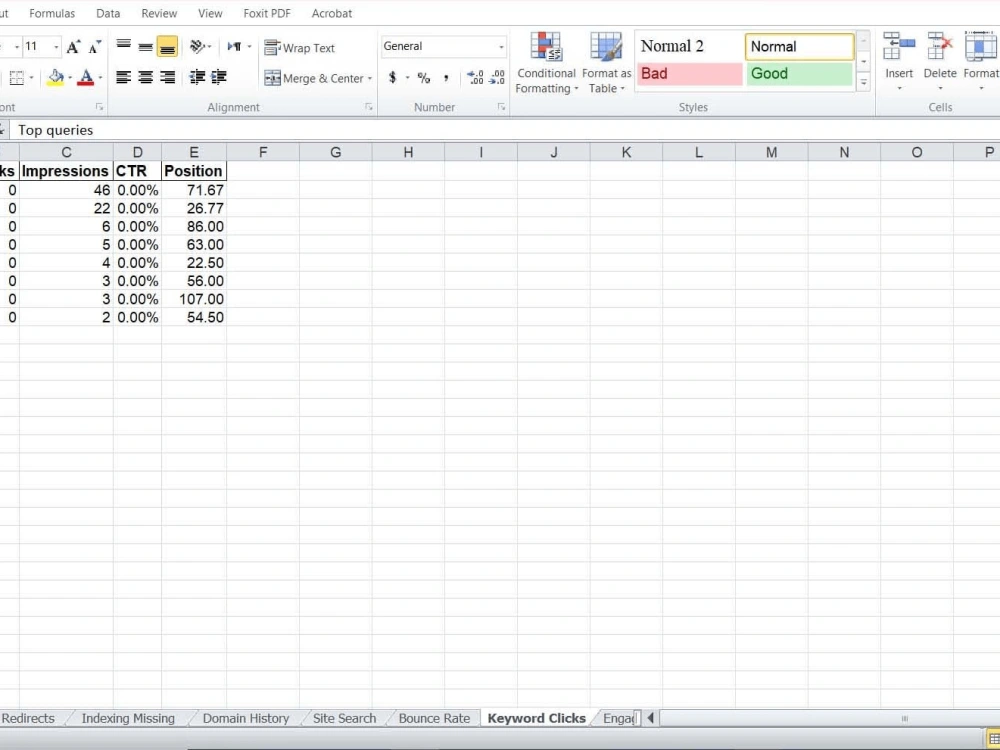Center text horizontally in the cell
This screenshot has height=750, width=1000.
tap(145, 77)
